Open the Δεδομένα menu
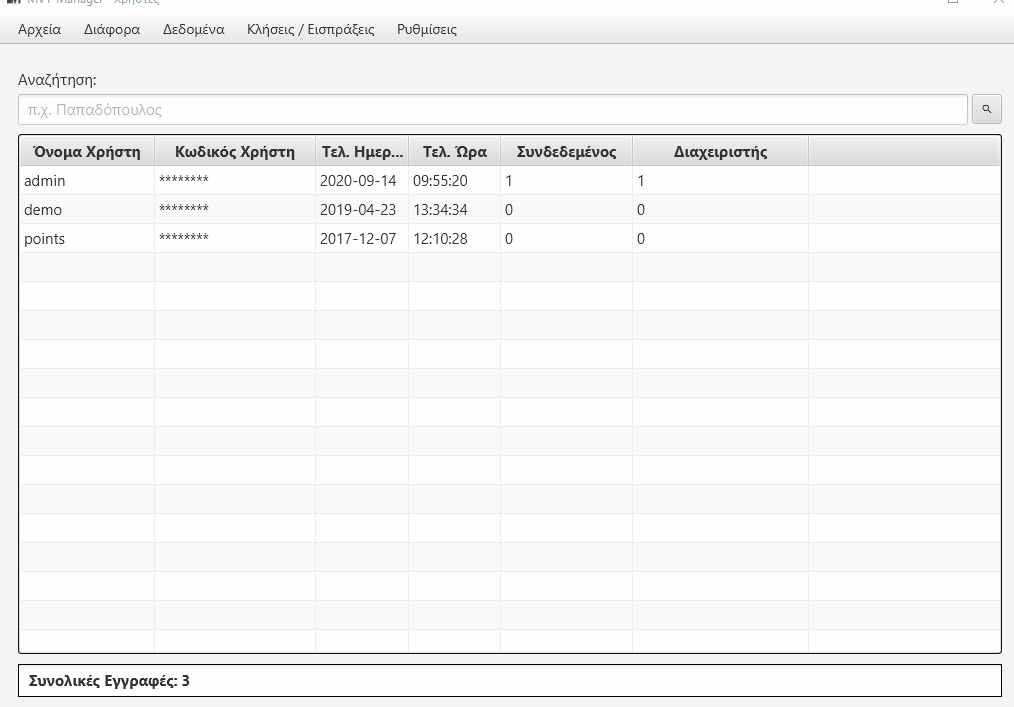The width and height of the screenshot is (1014, 707). point(193,30)
